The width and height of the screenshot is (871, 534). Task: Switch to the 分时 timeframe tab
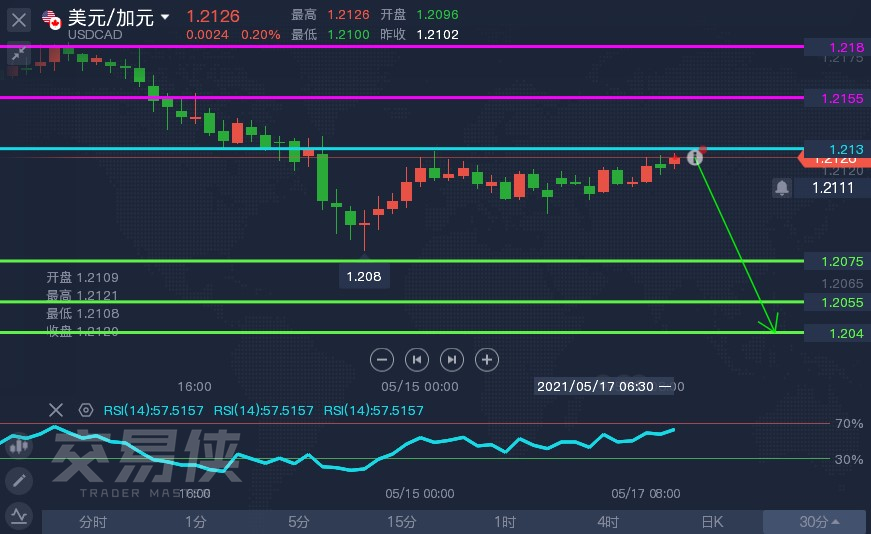point(93,522)
